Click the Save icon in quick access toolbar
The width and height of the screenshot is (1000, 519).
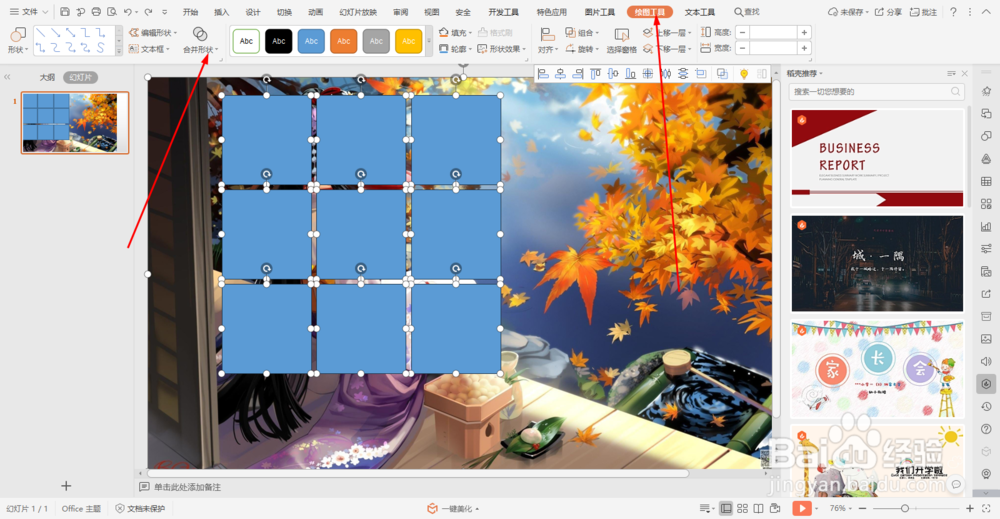pyautogui.click(x=65, y=11)
